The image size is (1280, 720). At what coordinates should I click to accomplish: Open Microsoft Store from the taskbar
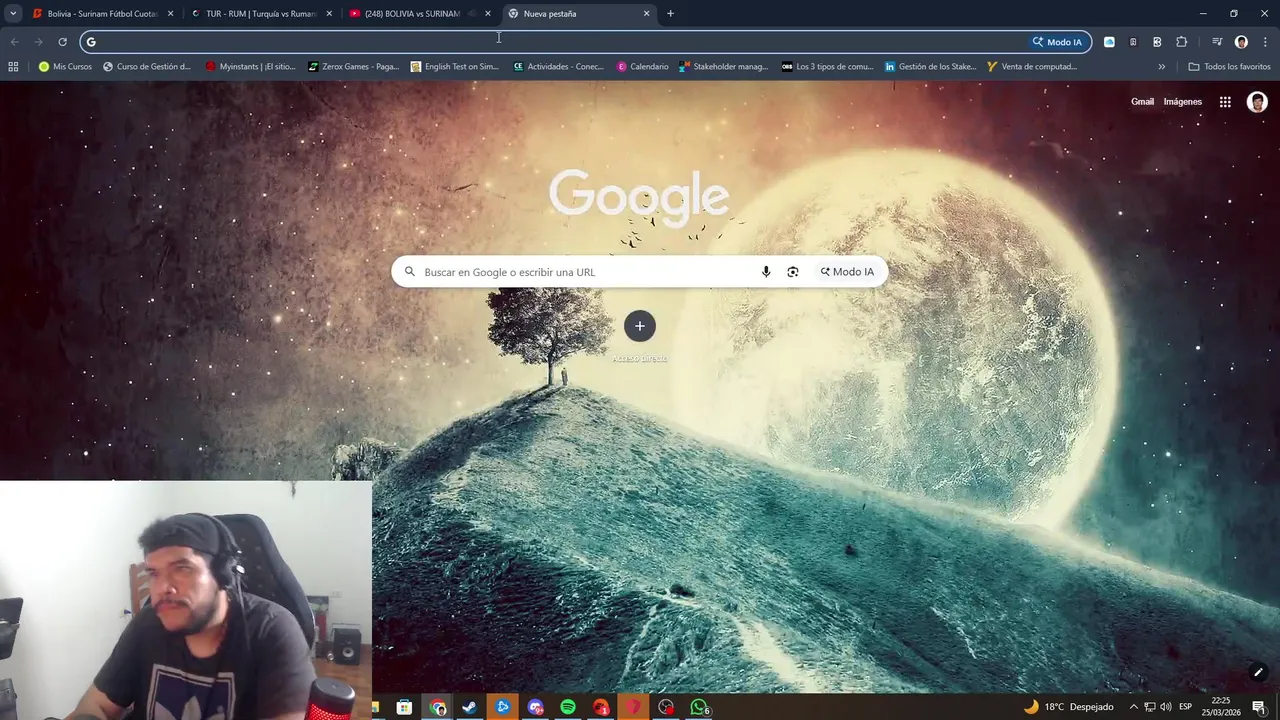tap(404, 707)
